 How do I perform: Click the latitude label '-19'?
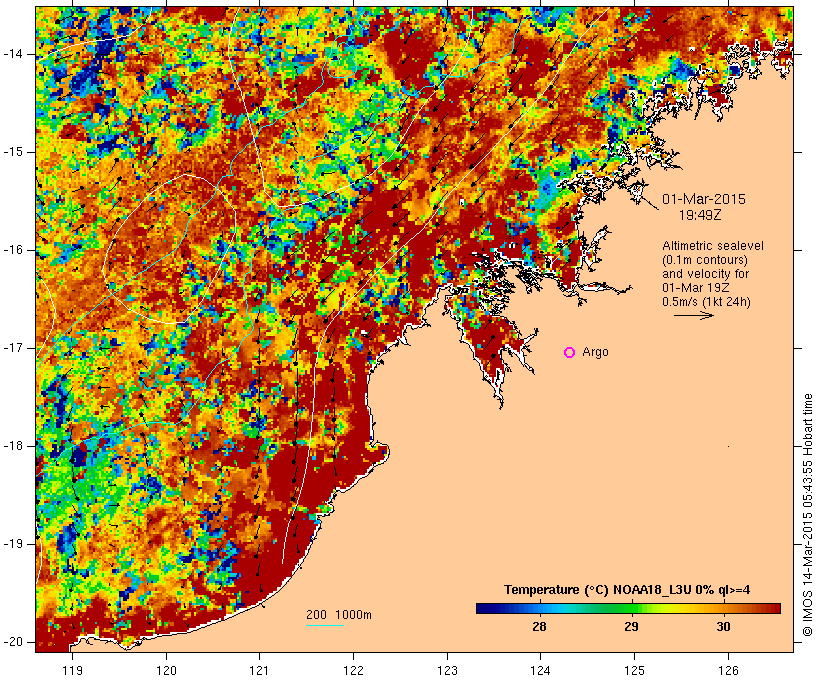pos(13,544)
